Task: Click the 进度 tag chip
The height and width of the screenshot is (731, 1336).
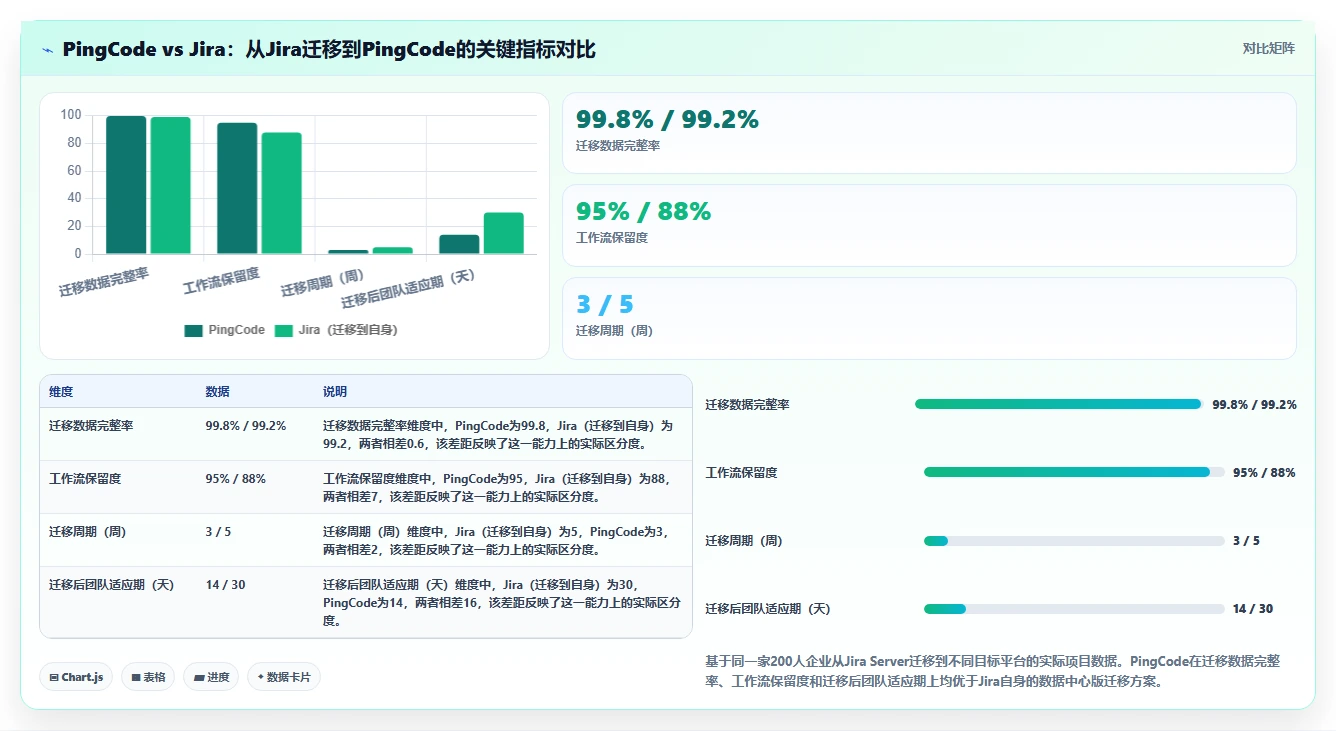Action: 211,677
